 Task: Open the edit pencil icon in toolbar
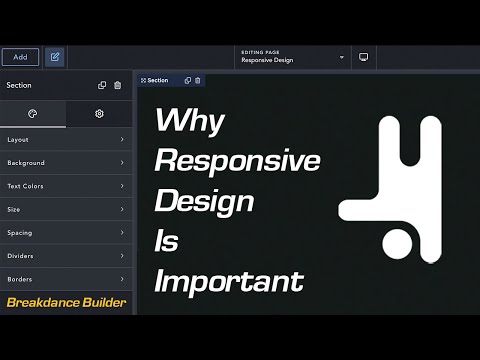click(x=55, y=57)
